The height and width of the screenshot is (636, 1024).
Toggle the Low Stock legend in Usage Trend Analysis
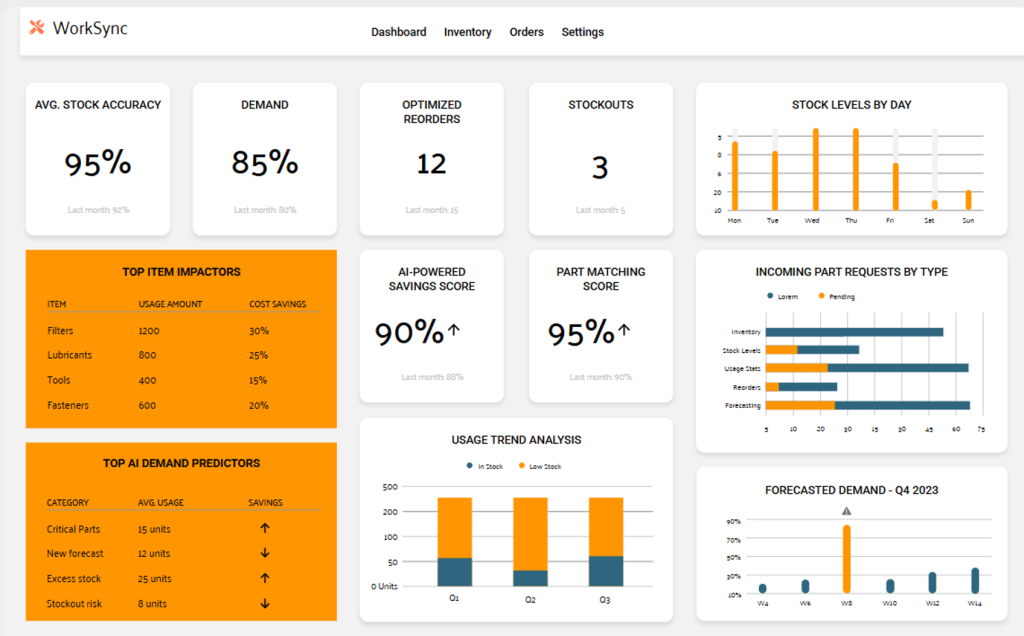536,464
